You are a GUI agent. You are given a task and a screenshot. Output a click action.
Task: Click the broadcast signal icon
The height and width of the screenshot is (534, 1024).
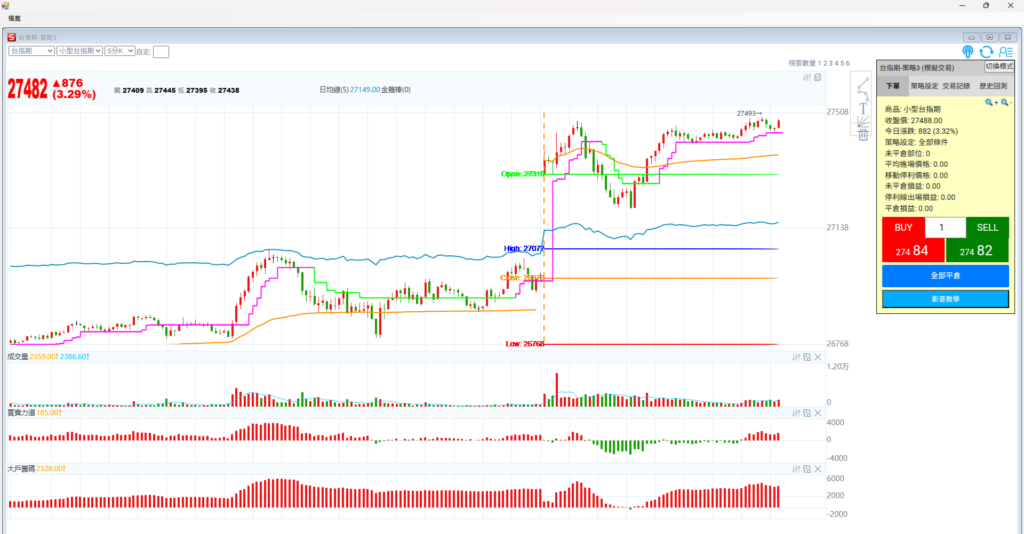[x=967, y=52]
